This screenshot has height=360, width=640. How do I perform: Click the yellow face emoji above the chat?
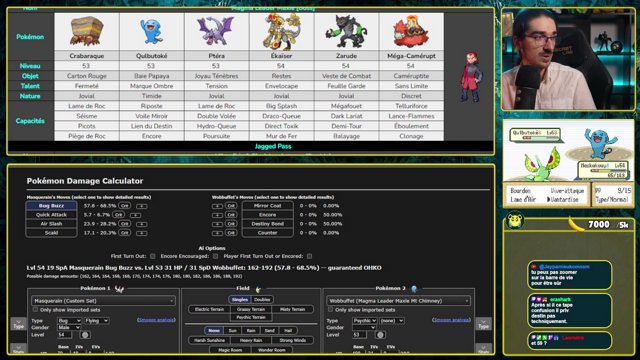click(x=515, y=220)
